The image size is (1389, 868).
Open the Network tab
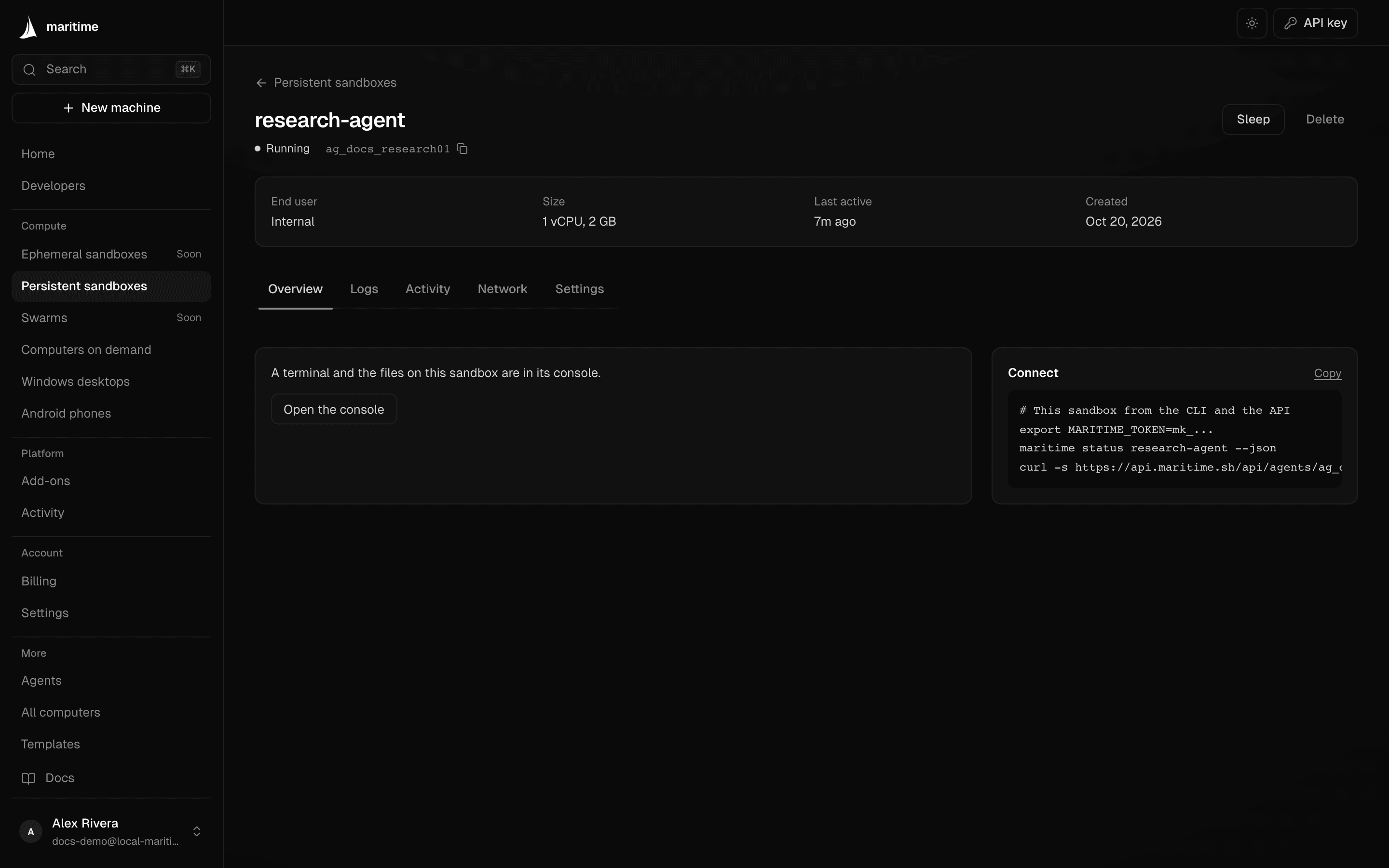(x=502, y=289)
